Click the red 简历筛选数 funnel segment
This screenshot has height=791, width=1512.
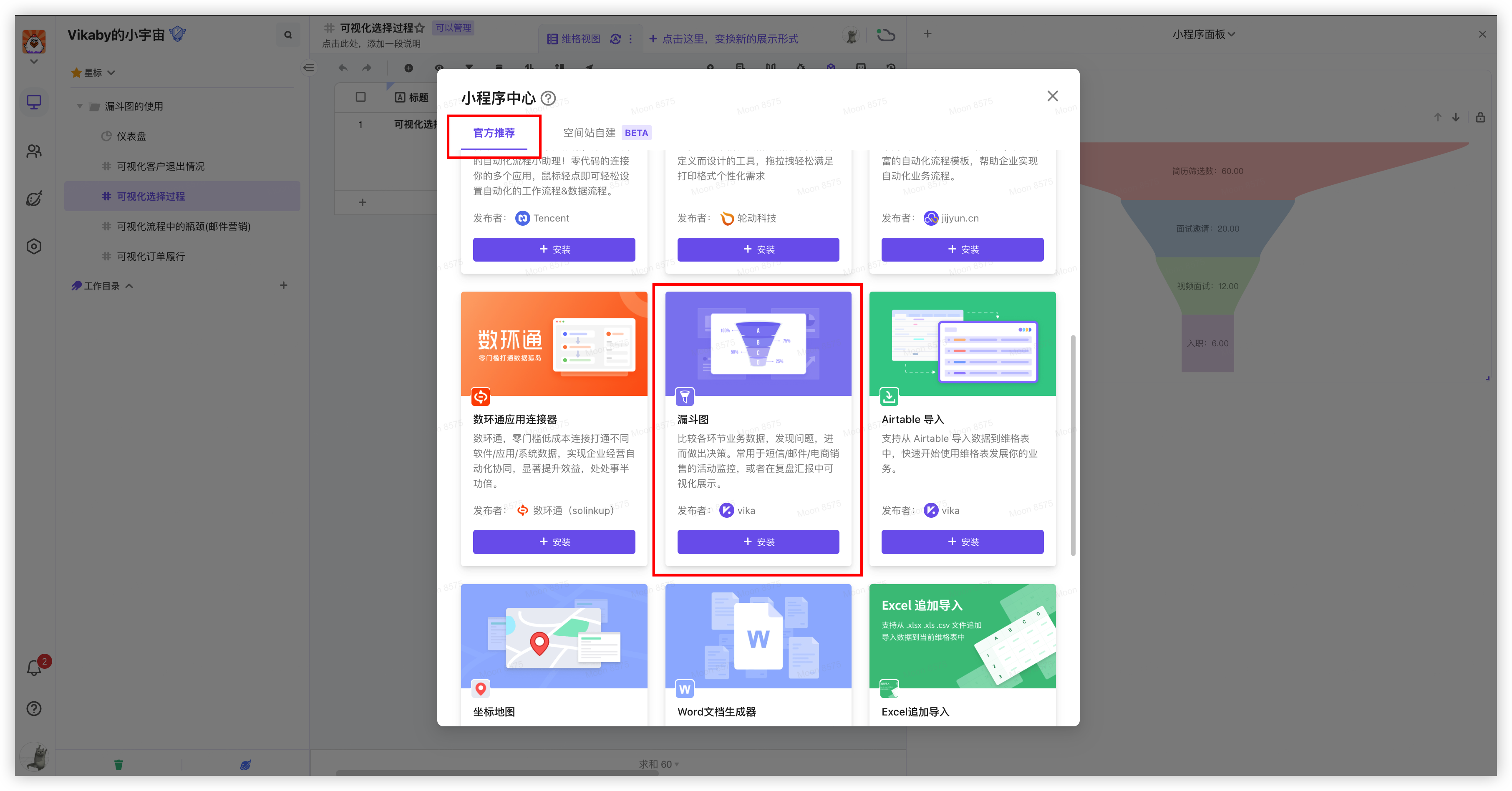(x=1207, y=171)
